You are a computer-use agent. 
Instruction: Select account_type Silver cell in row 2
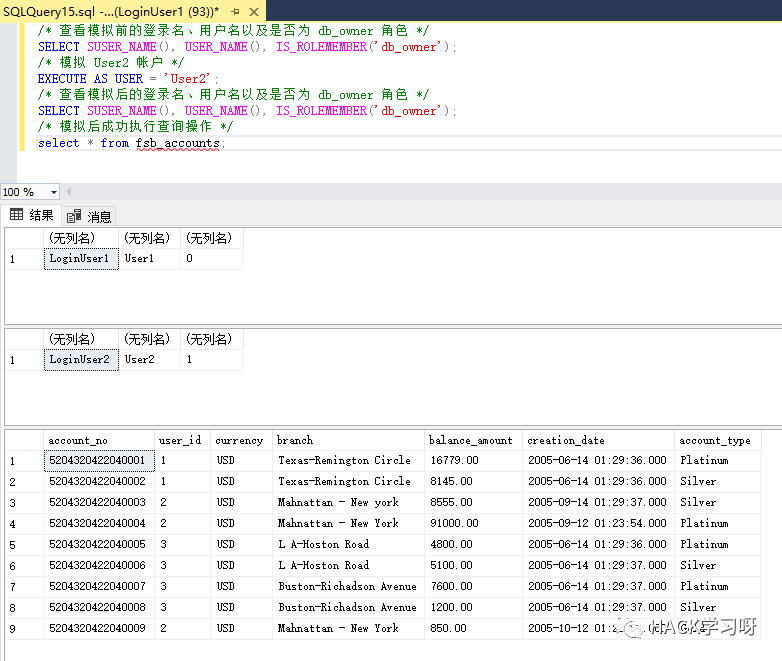pos(718,481)
